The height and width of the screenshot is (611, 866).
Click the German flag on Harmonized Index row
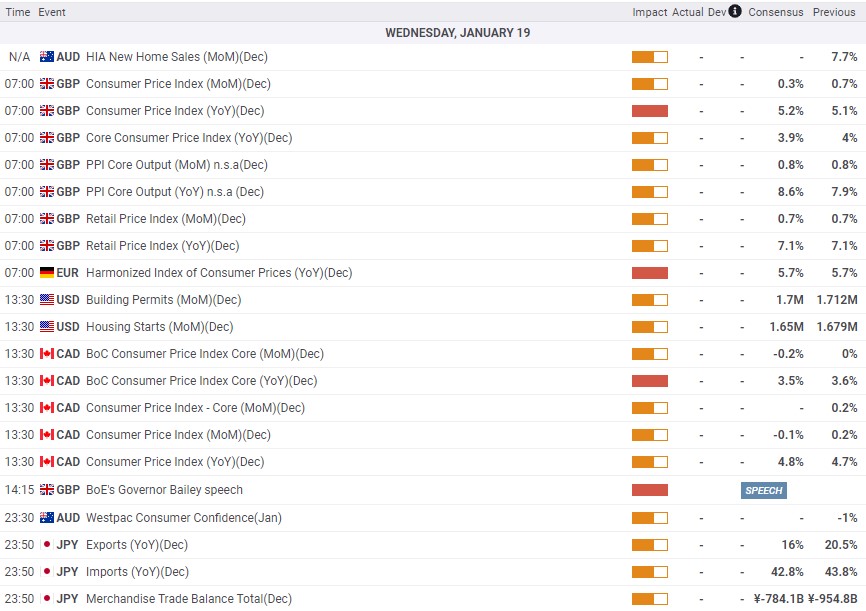pyautogui.click(x=46, y=273)
